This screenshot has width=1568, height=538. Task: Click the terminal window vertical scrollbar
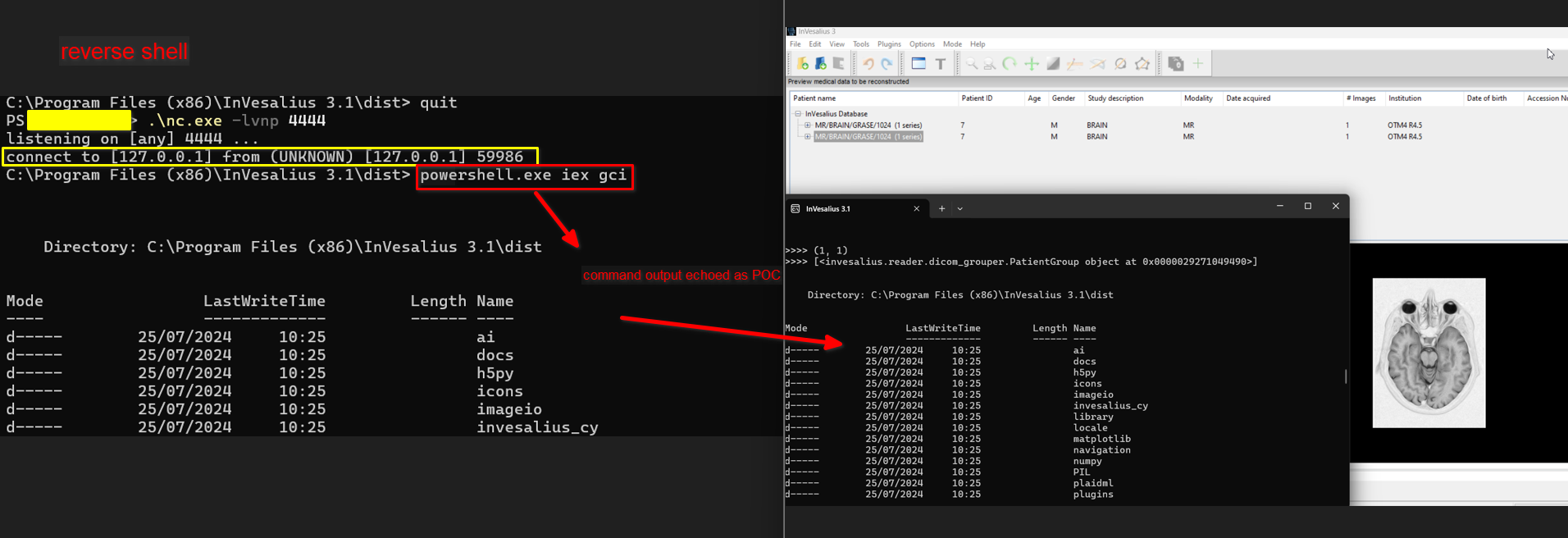click(1346, 376)
